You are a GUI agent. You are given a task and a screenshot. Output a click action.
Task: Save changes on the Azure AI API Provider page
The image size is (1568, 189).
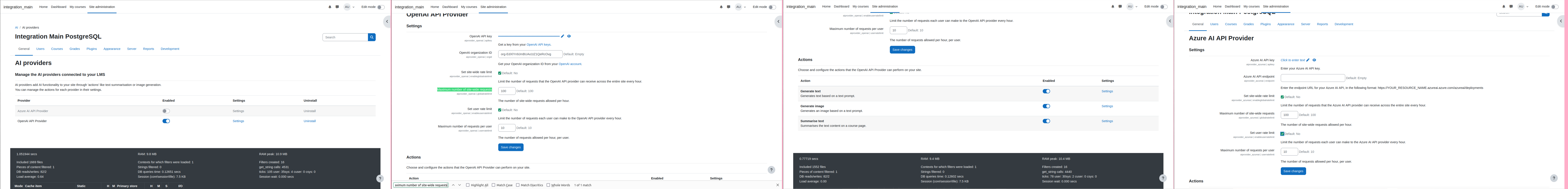coord(1294,171)
